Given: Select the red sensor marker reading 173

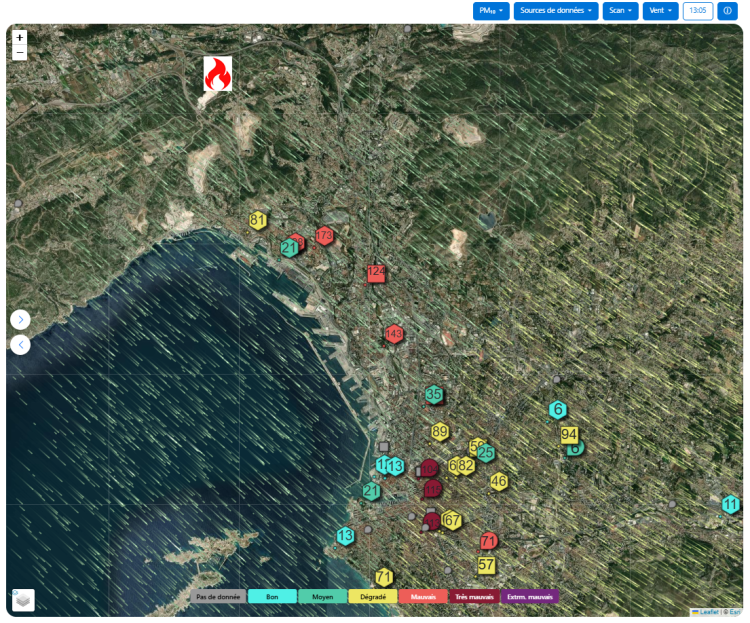Looking at the screenshot, I should pos(324,235).
